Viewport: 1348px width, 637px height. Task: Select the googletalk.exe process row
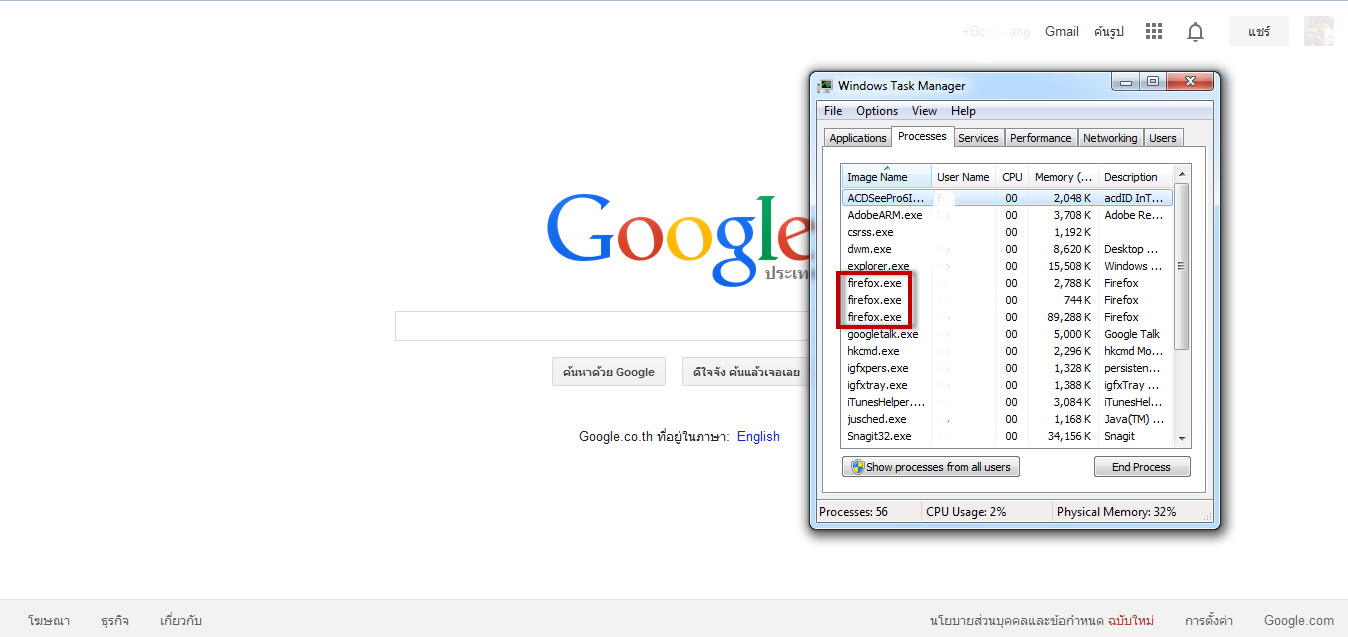1007,334
